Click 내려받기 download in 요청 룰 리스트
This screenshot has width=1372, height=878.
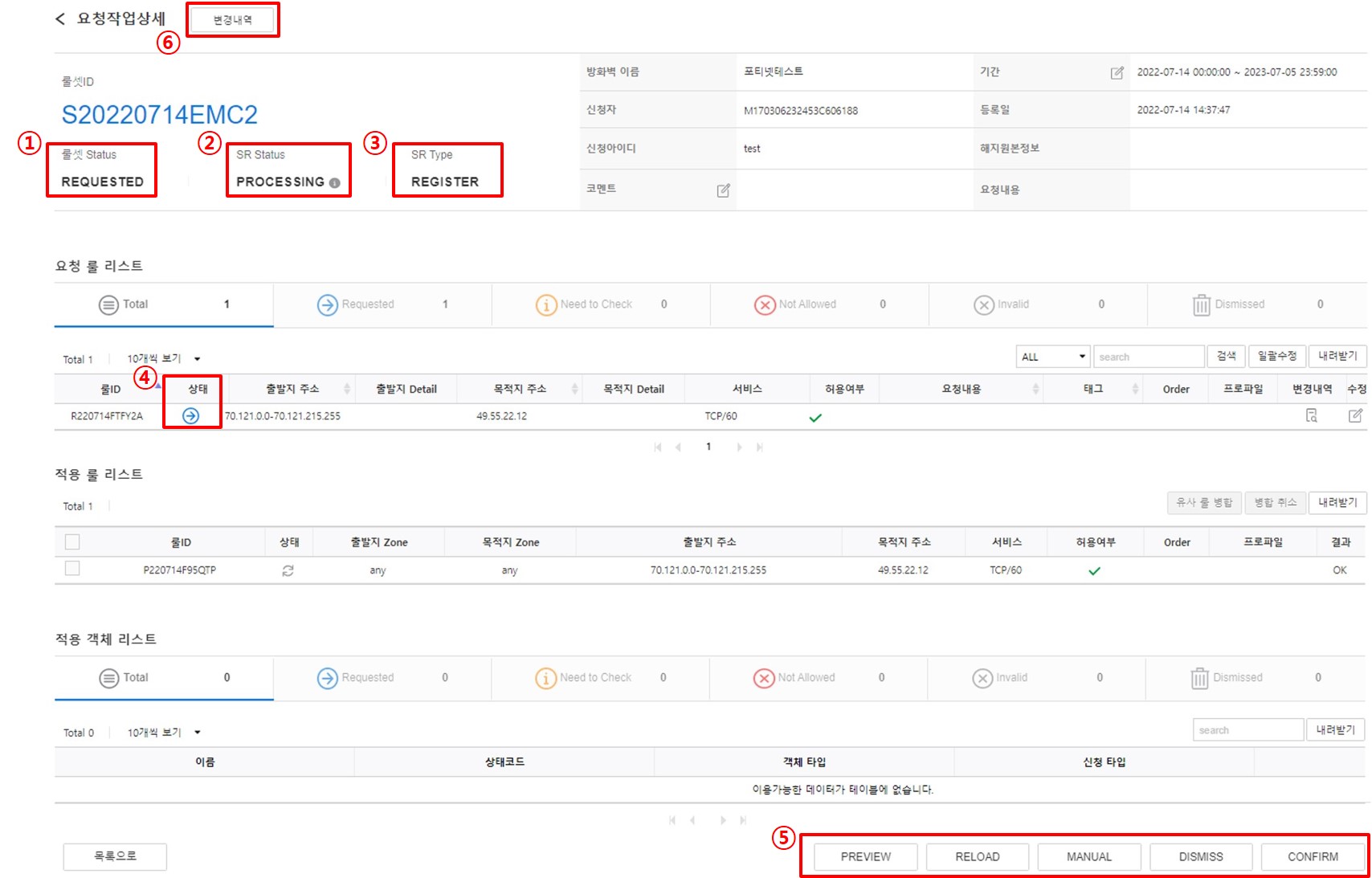[1337, 357]
